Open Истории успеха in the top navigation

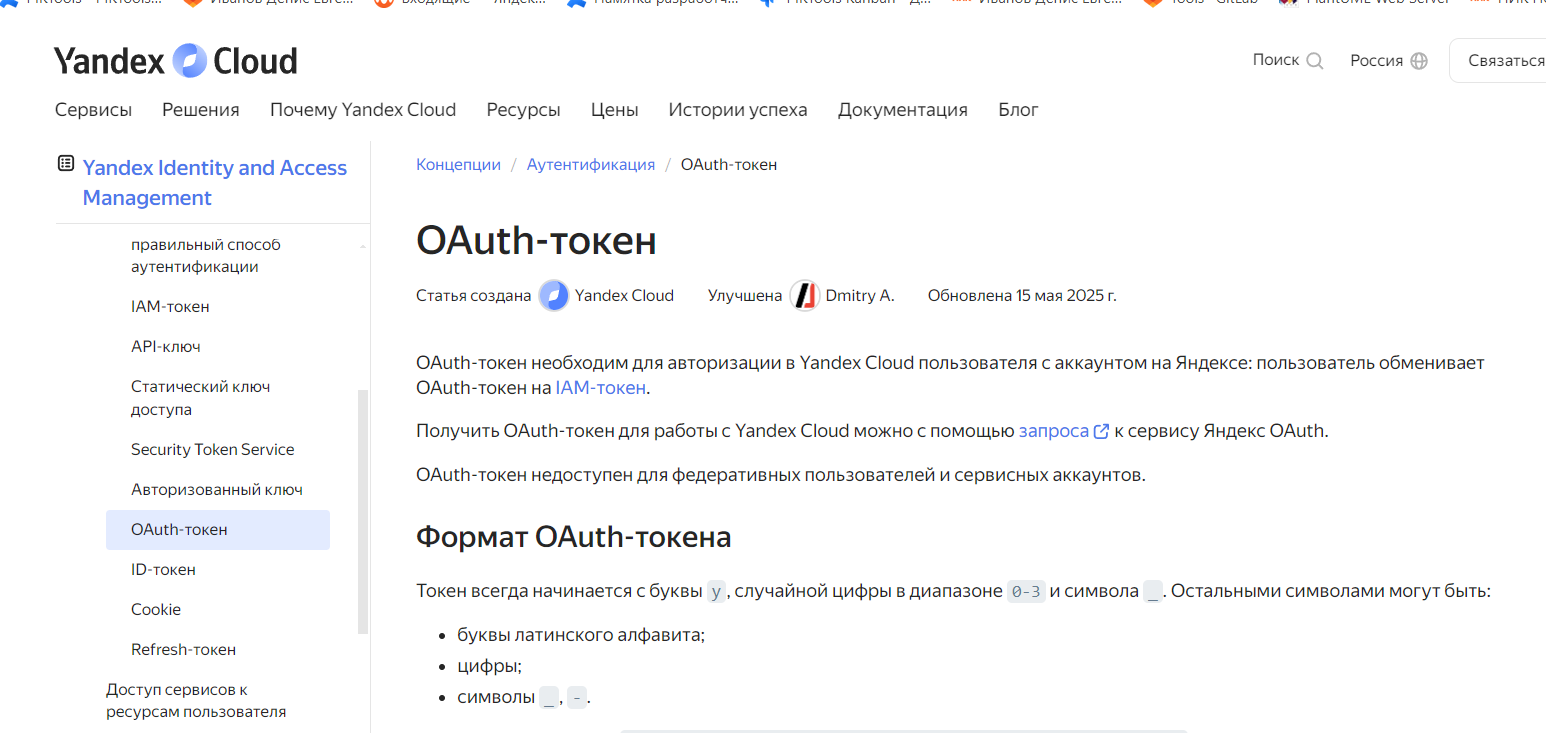point(738,110)
